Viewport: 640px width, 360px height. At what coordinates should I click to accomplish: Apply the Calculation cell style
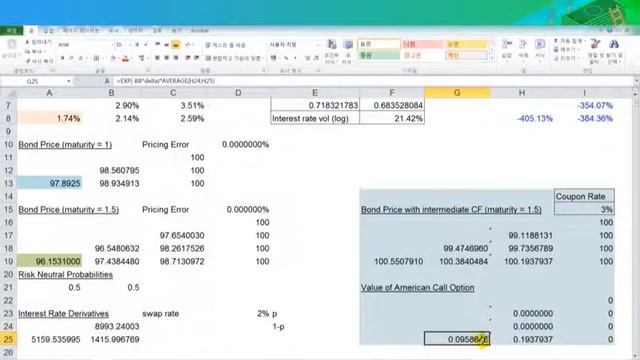click(x=466, y=55)
